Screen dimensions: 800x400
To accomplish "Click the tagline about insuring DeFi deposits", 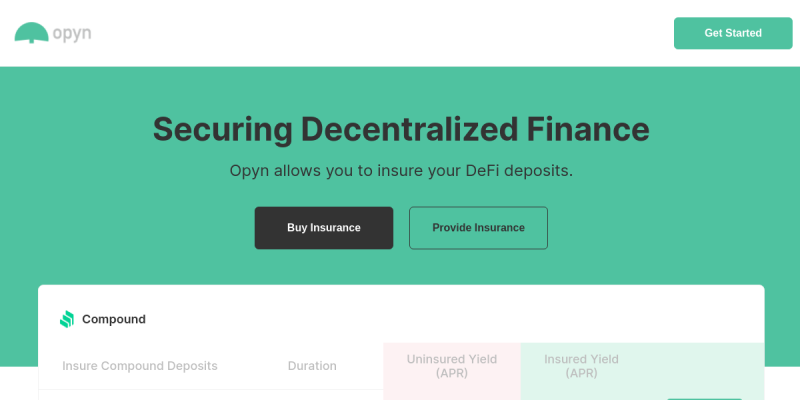I will click(400, 171).
